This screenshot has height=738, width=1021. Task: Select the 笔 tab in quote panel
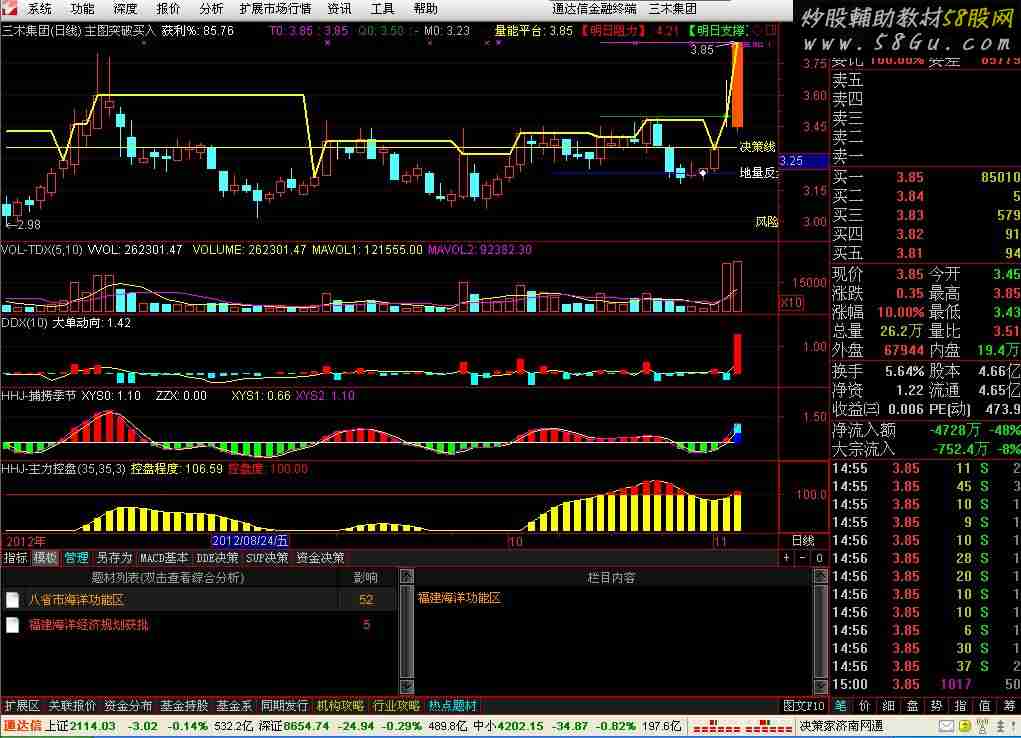click(841, 706)
